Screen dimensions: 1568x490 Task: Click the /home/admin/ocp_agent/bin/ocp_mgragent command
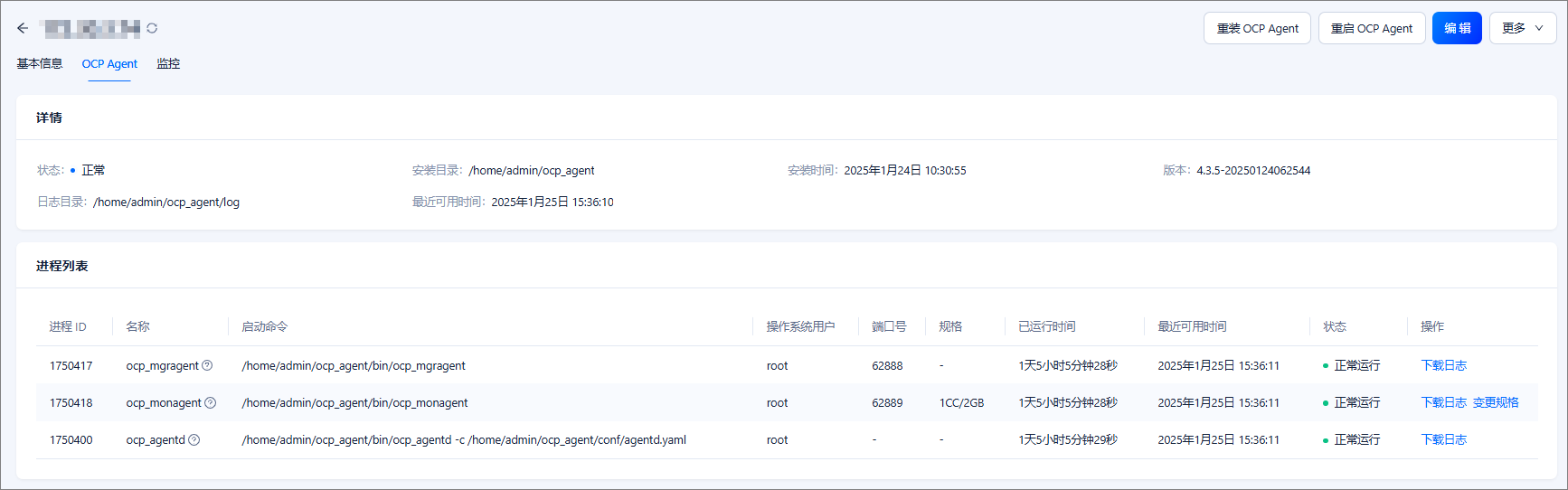(354, 365)
